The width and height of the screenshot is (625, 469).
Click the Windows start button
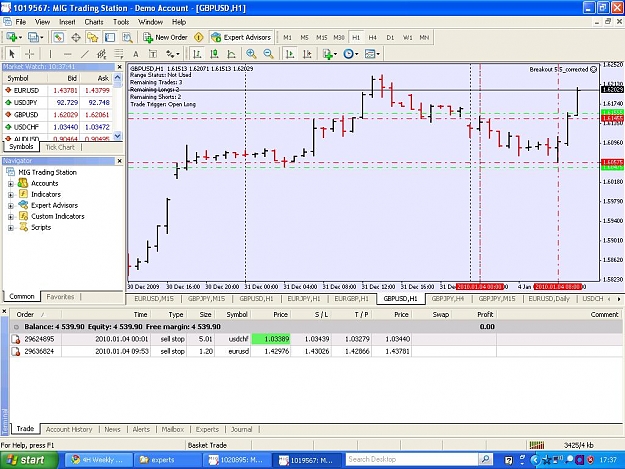(29, 460)
